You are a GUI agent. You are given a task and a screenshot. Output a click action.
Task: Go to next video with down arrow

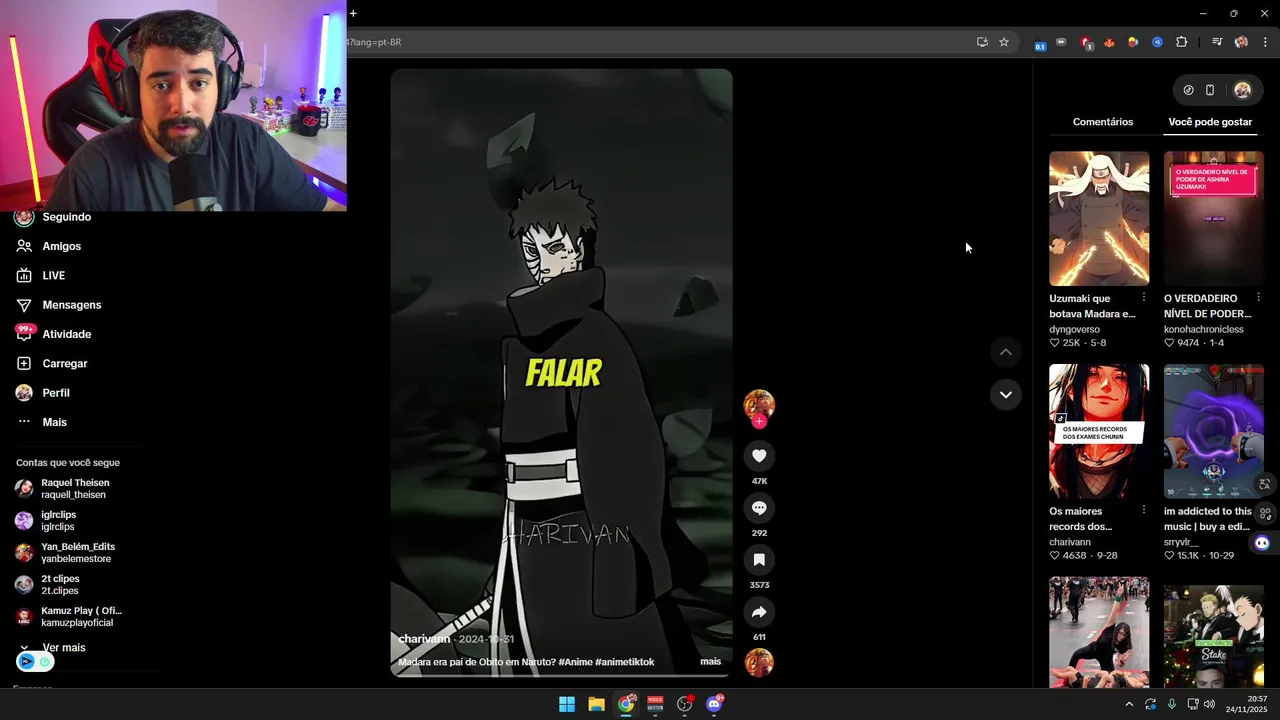(1006, 395)
